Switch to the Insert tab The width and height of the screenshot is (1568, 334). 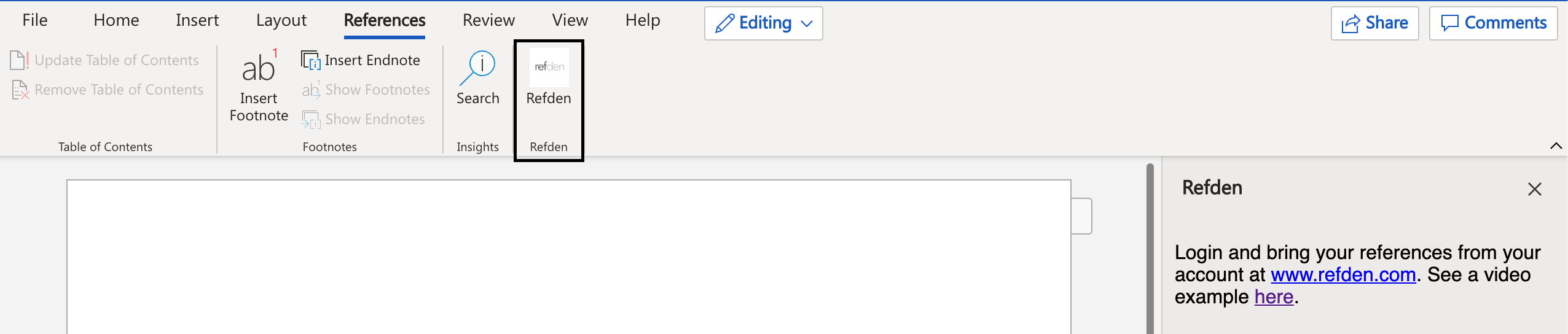[197, 20]
